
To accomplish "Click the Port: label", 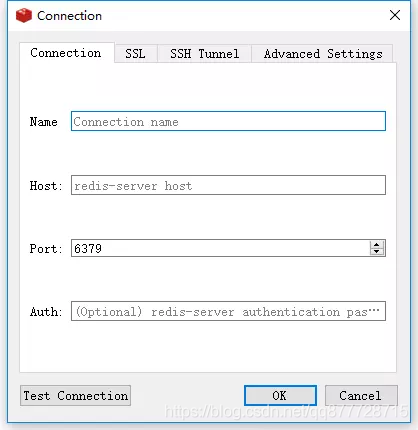I will pyautogui.click(x=46, y=249).
